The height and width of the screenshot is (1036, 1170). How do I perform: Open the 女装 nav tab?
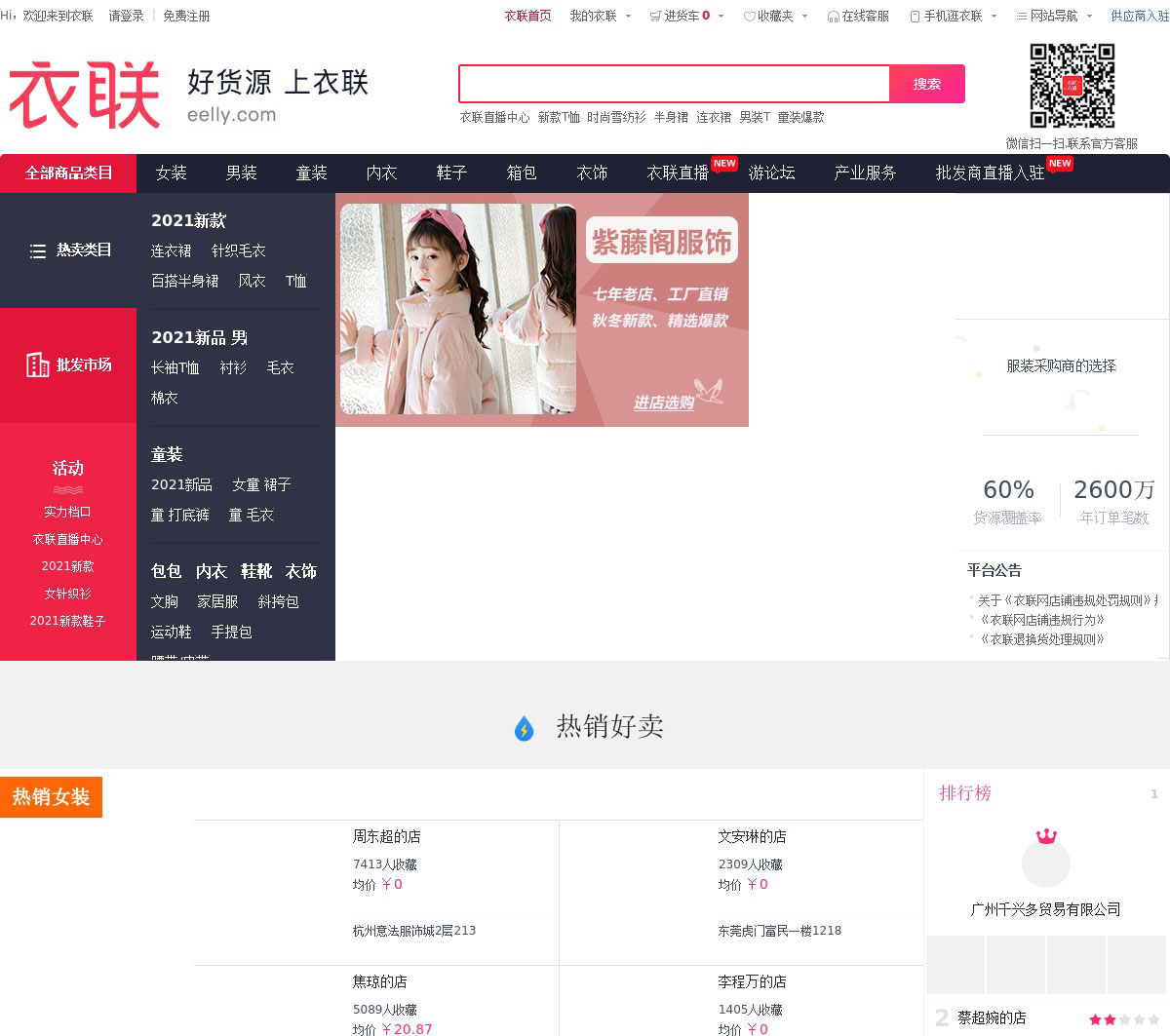pos(171,173)
